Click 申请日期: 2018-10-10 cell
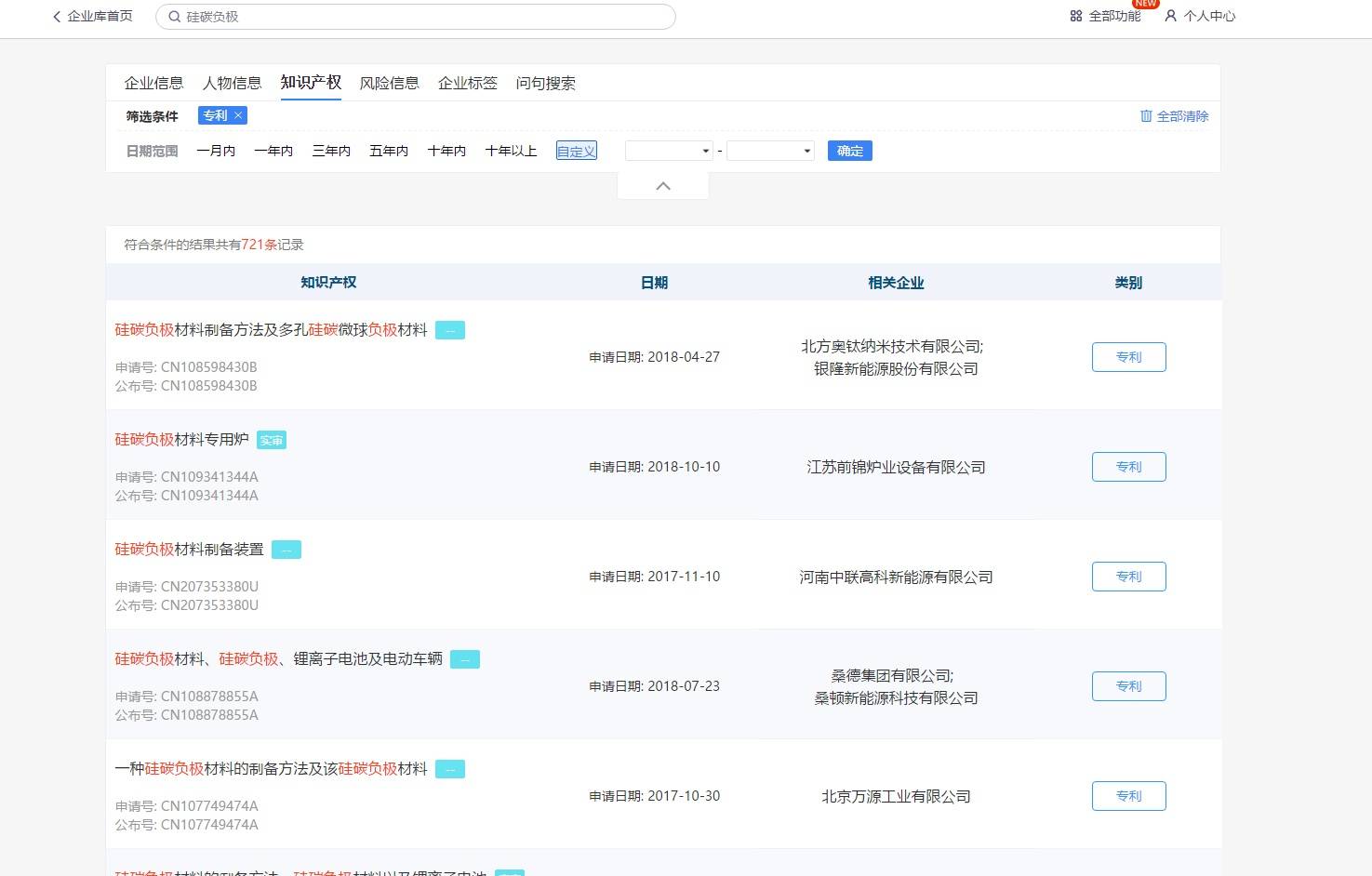Image resolution: width=1372 pixels, height=876 pixels. pos(654,467)
